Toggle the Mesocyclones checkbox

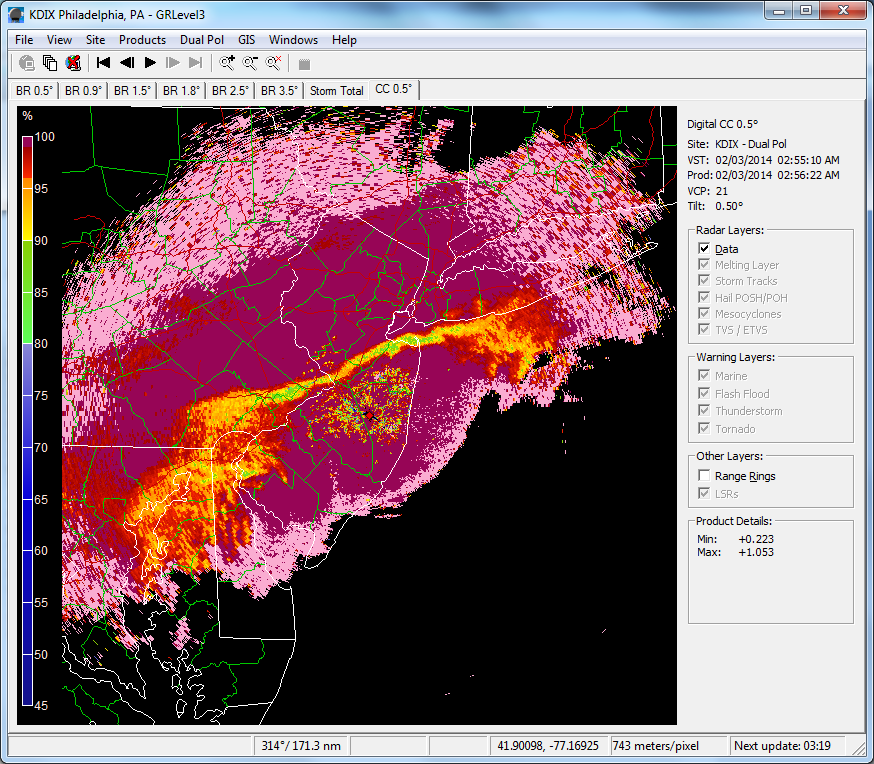click(704, 314)
